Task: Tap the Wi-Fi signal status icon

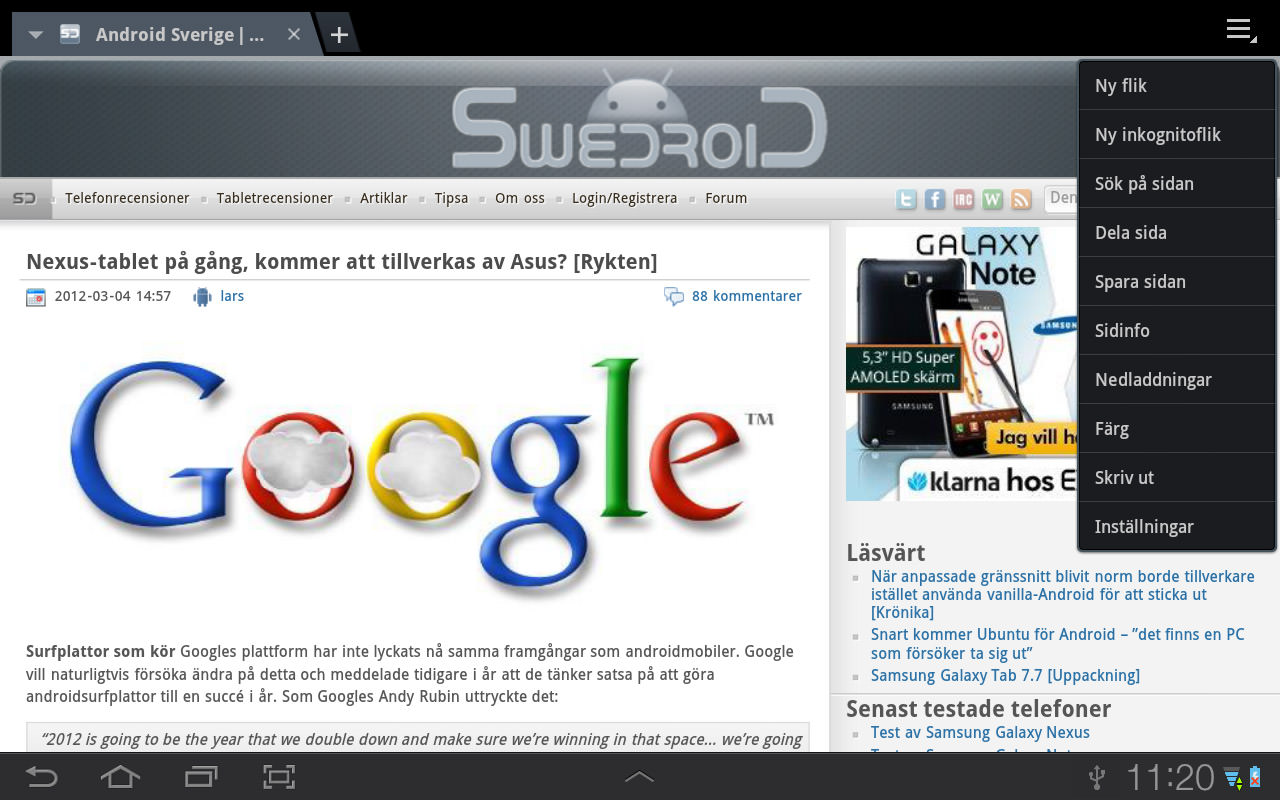Action: pyautogui.click(x=1232, y=777)
